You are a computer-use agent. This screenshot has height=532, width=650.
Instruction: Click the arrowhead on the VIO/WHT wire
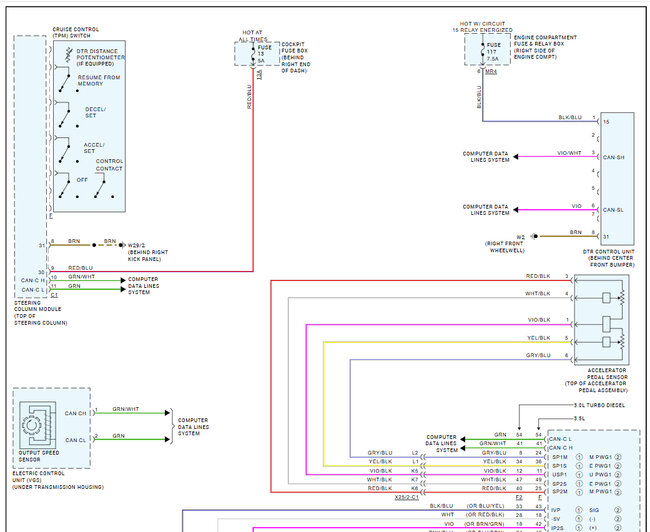[516, 157]
